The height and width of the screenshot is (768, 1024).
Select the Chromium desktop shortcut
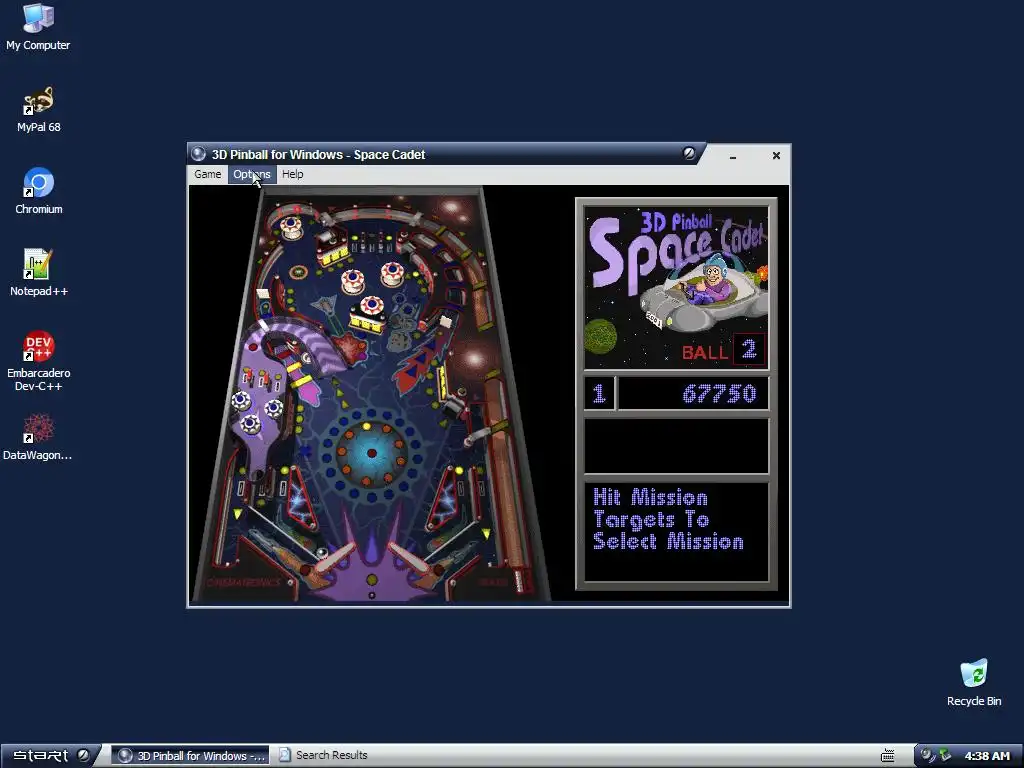point(39,191)
